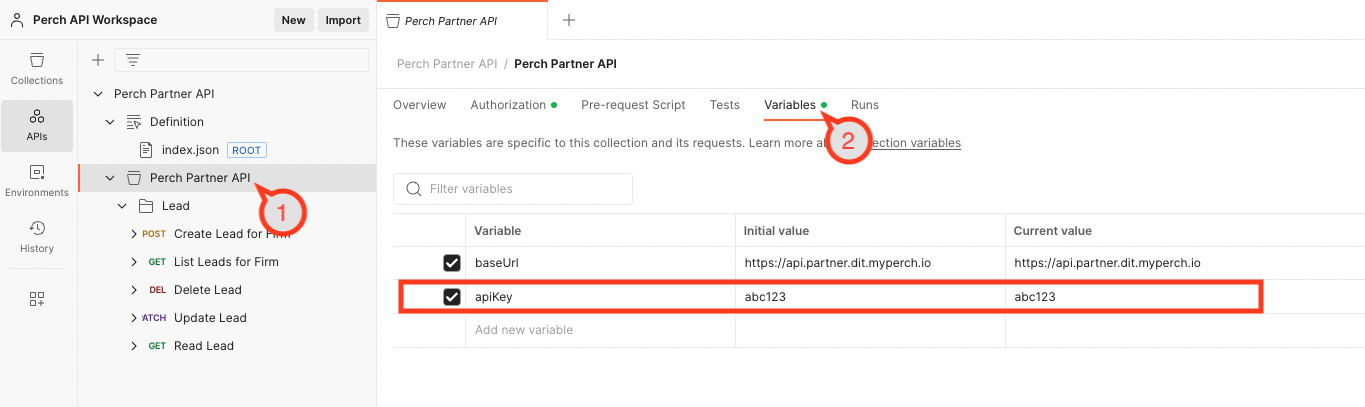Screen dimensions: 1365x407
Task: Open the List Leads for Firm request
Action: (226, 262)
